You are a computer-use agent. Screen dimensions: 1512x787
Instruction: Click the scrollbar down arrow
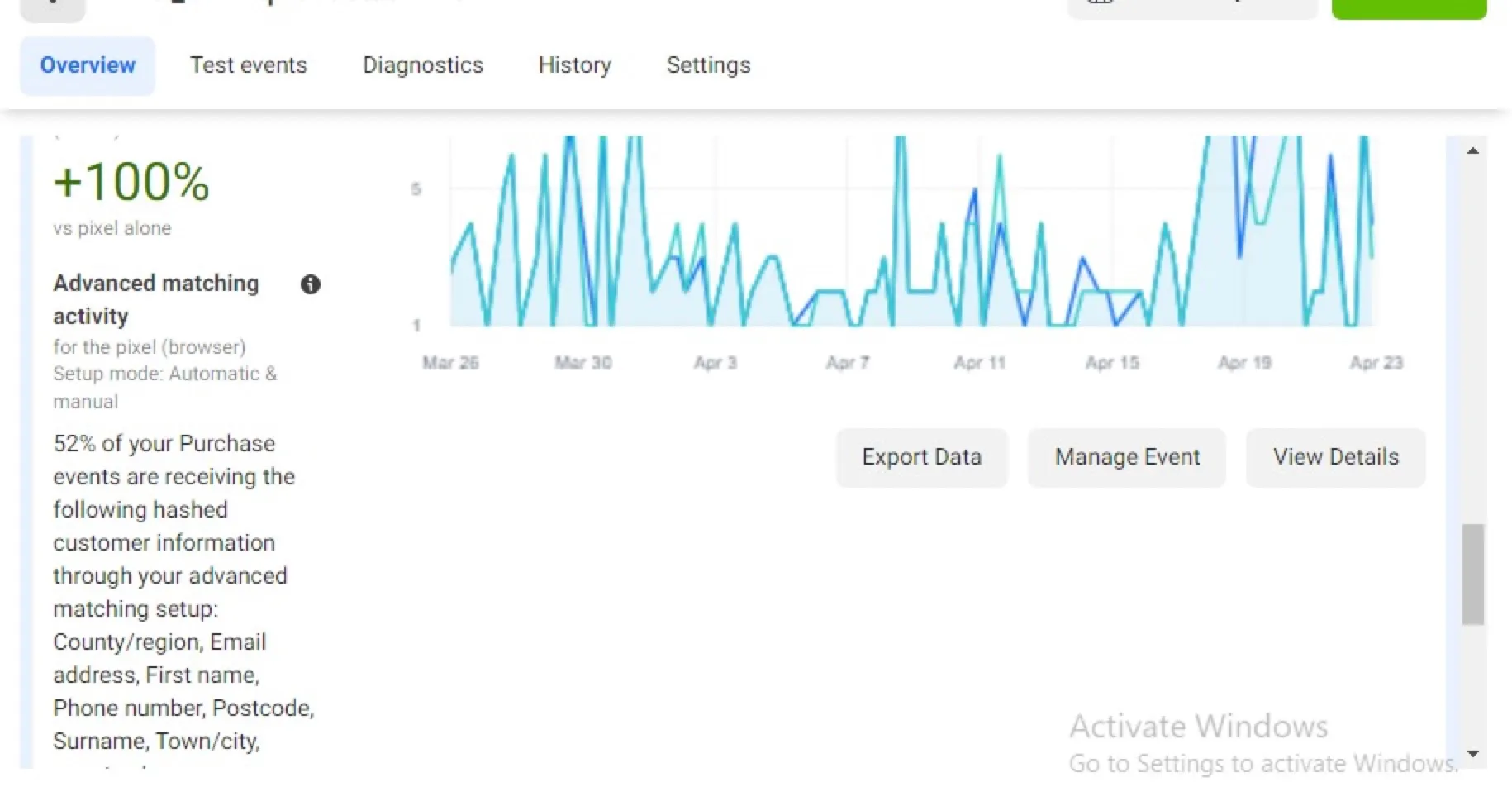(1472, 753)
